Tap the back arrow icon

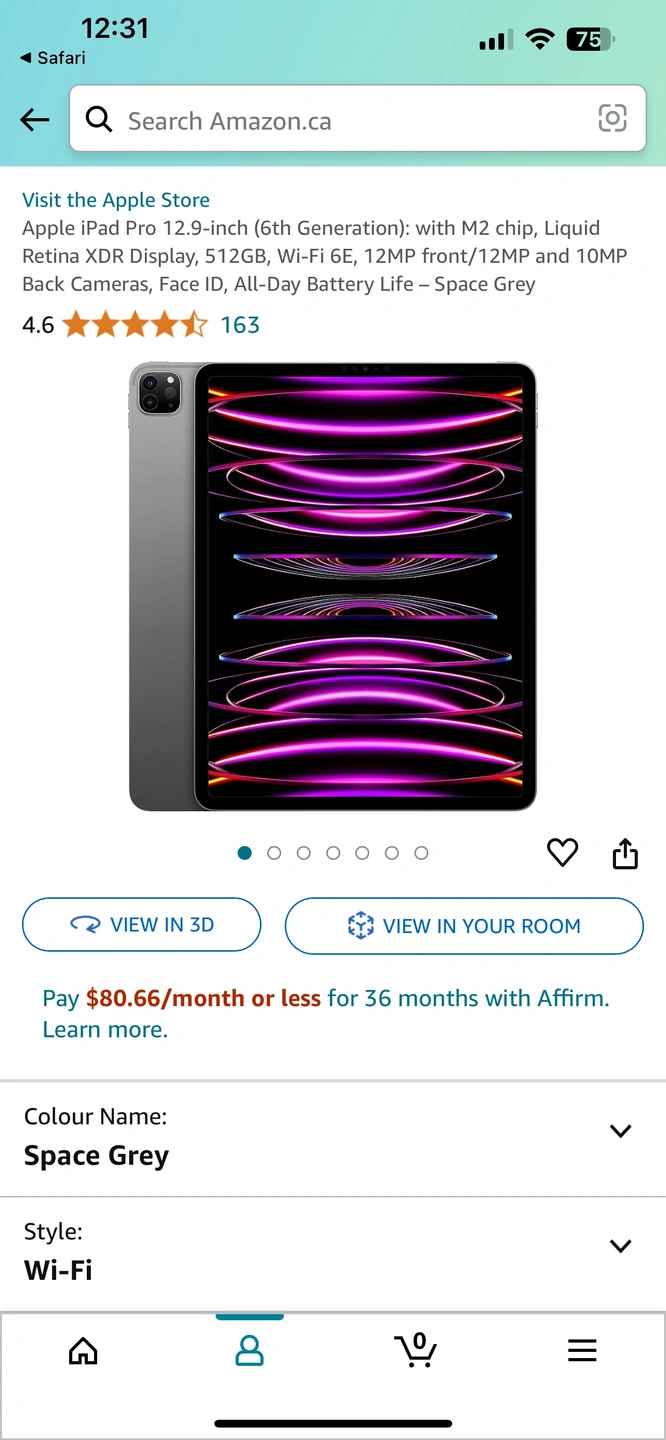tap(35, 121)
